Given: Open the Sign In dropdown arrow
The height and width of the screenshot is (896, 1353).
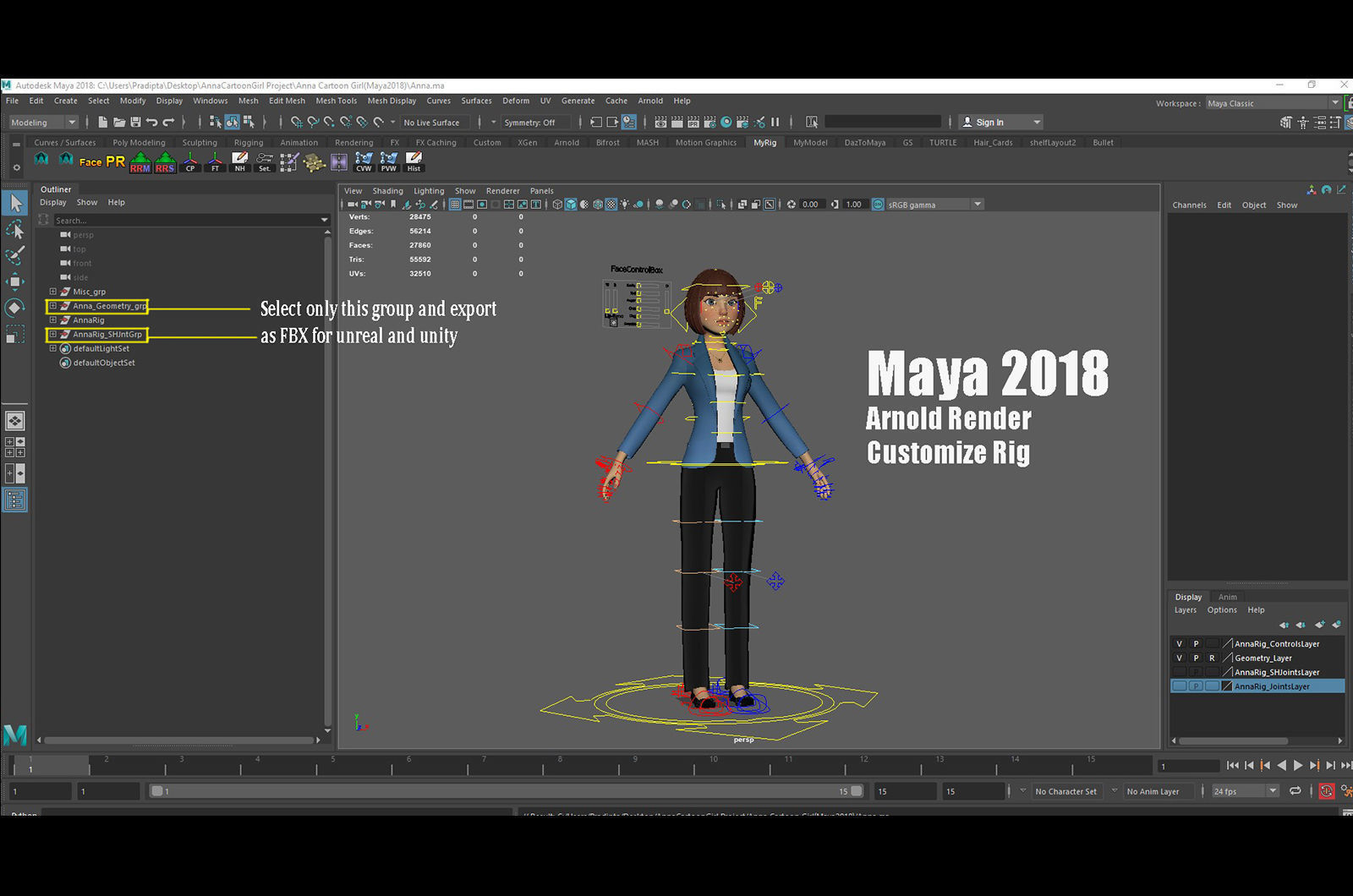Looking at the screenshot, I should pyautogui.click(x=1037, y=123).
